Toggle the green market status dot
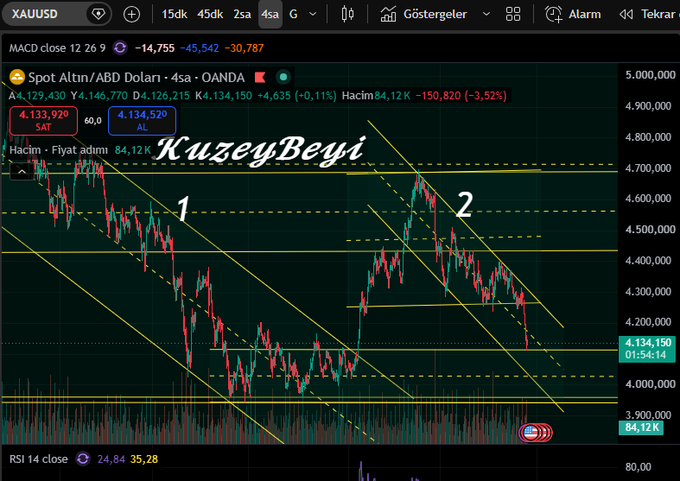 tap(283, 77)
